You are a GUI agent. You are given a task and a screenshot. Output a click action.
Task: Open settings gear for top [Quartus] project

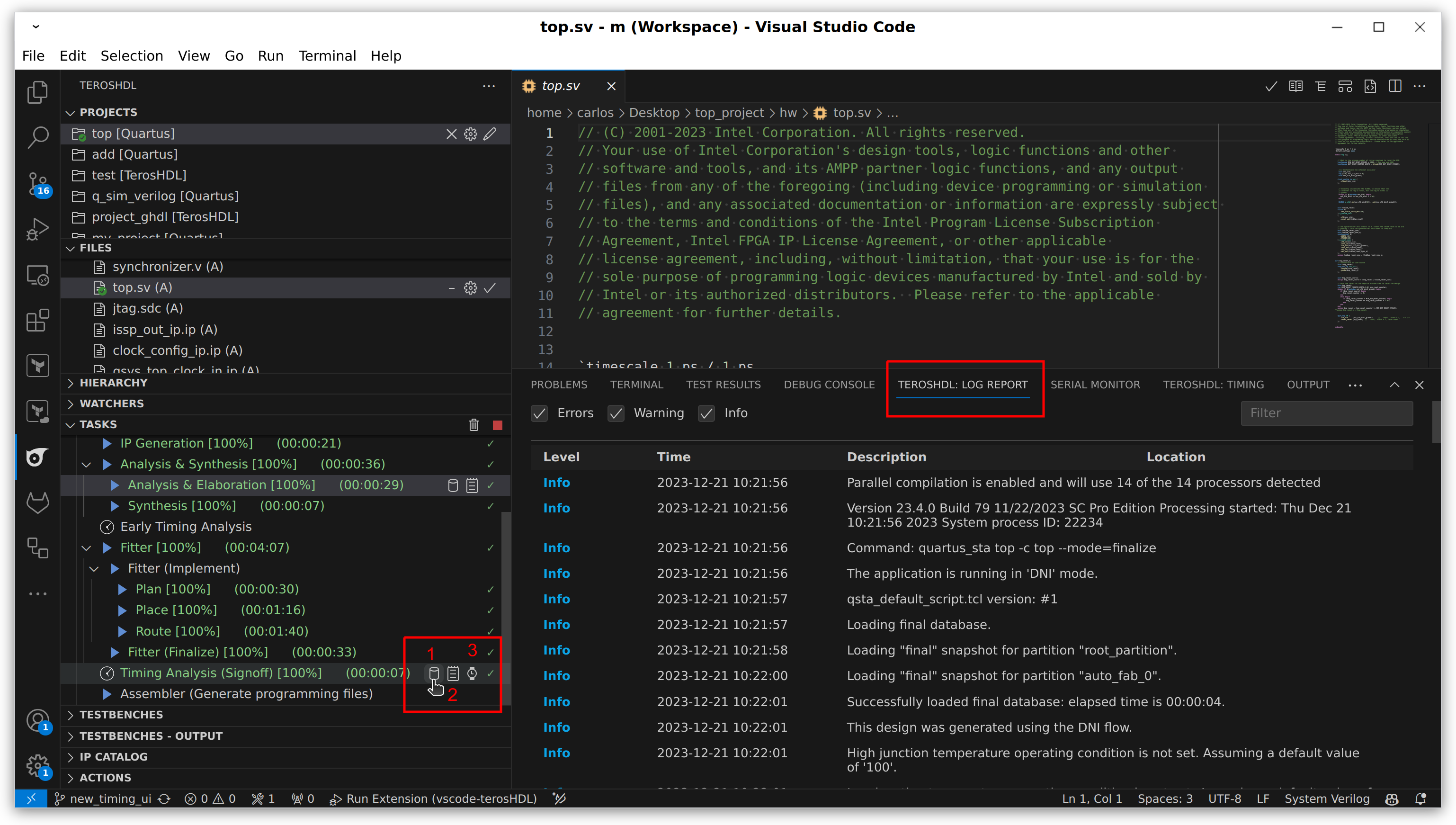[470, 134]
